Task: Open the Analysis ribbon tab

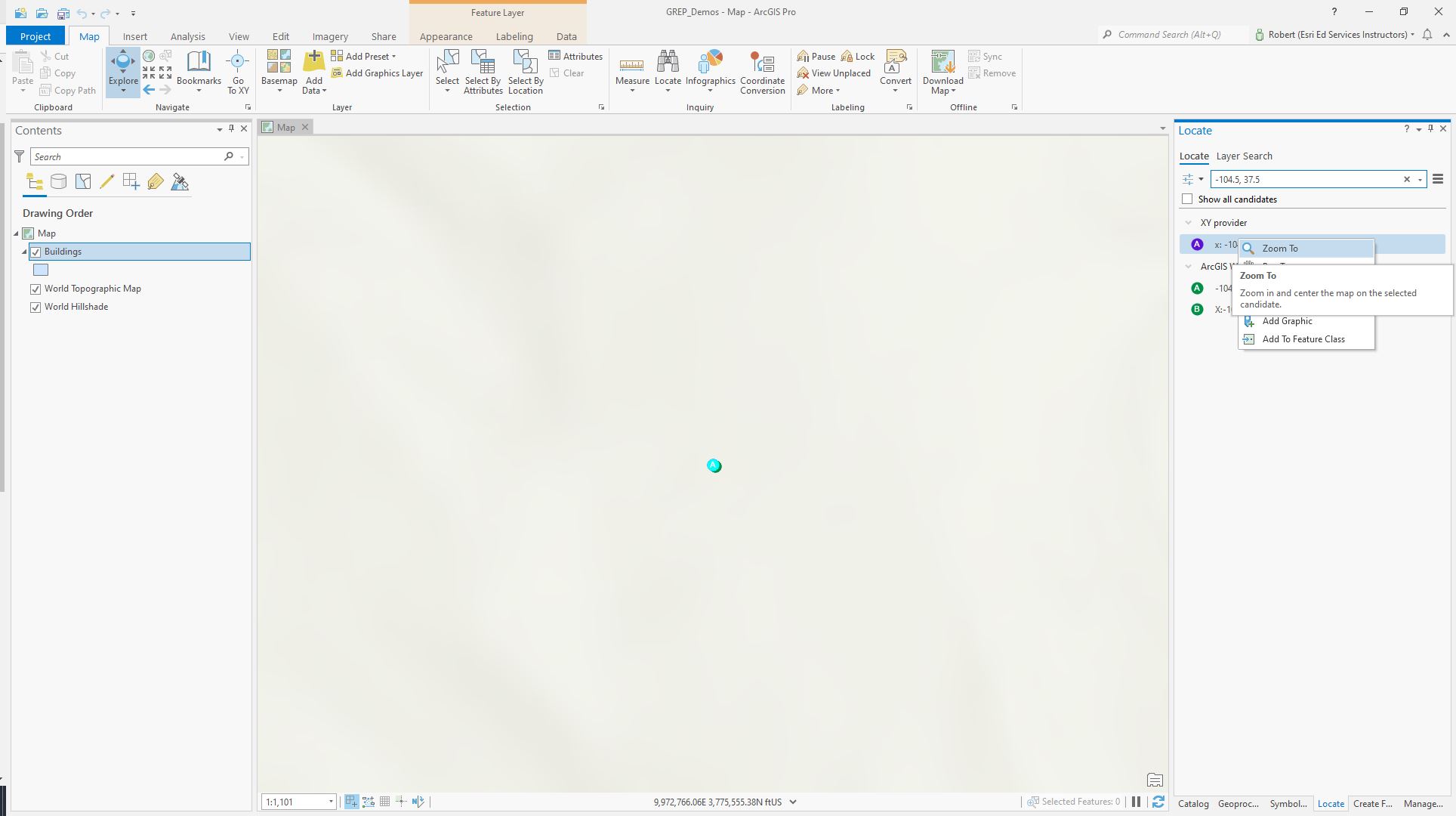Action: click(187, 36)
